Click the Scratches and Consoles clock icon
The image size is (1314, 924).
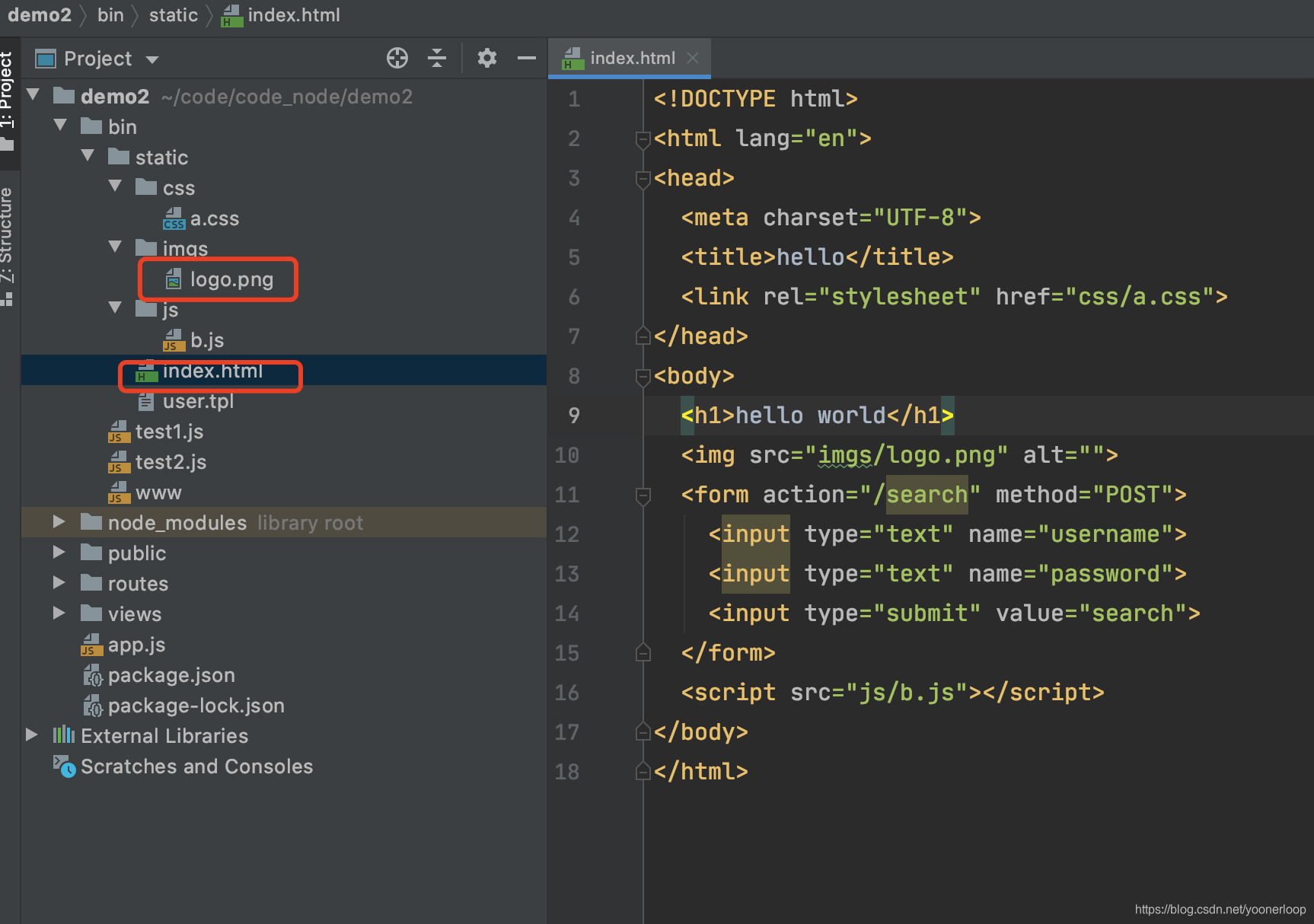point(64,766)
